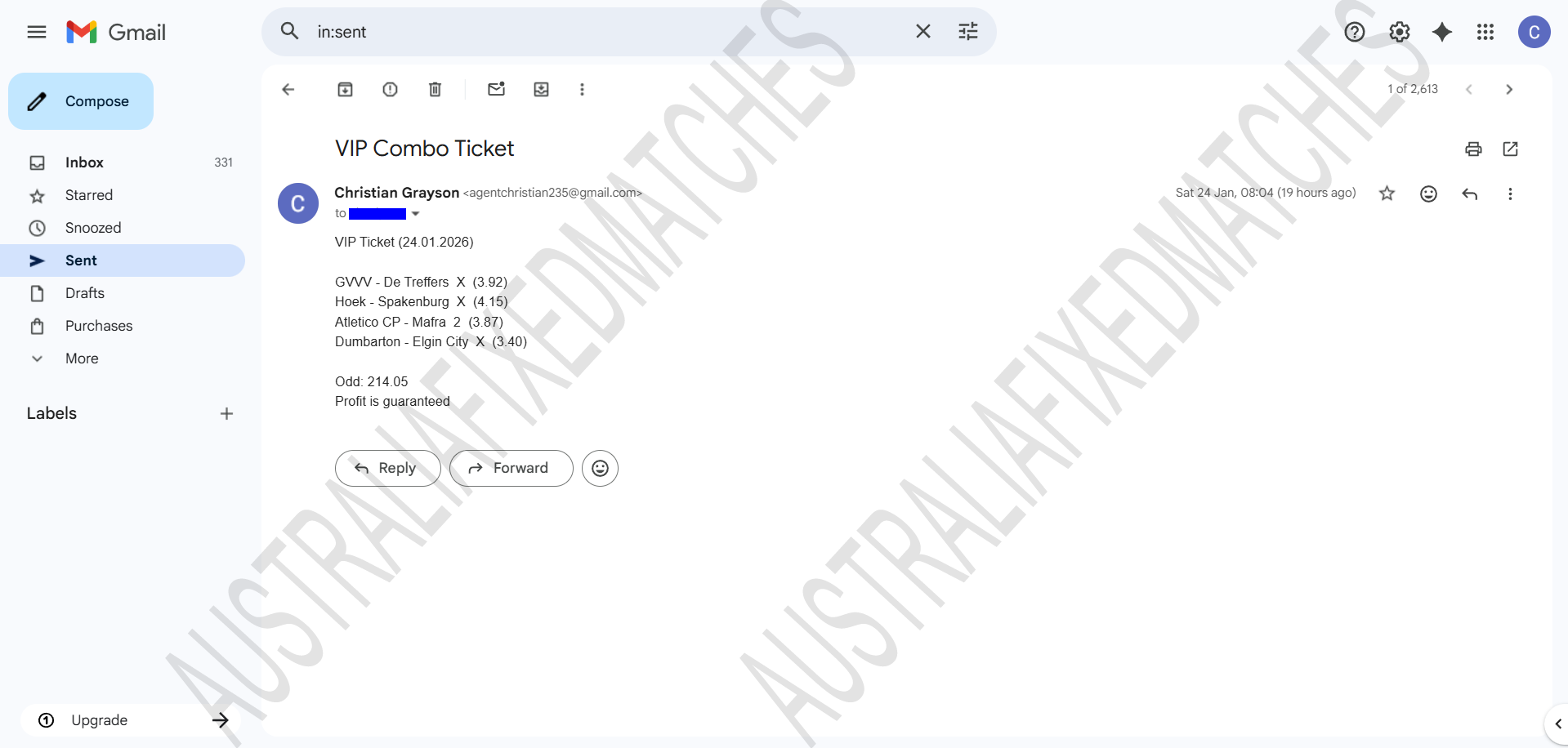Click the 'GVVV - De Treffers' line
Viewport: 1568px width, 748px height.
click(x=422, y=282)
